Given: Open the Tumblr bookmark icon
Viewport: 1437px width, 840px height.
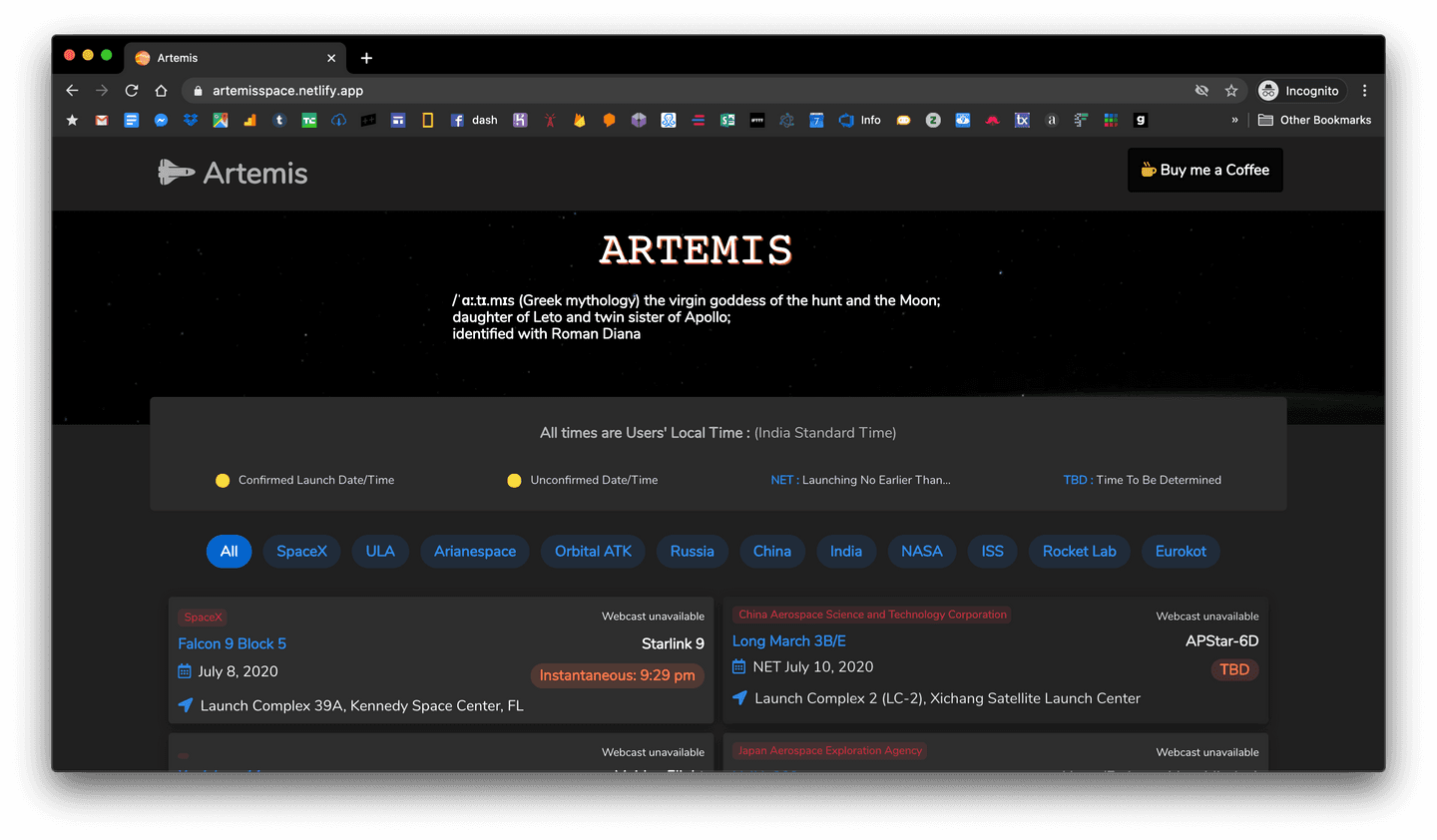Looking at the screenshot, I should coord(279,120).
